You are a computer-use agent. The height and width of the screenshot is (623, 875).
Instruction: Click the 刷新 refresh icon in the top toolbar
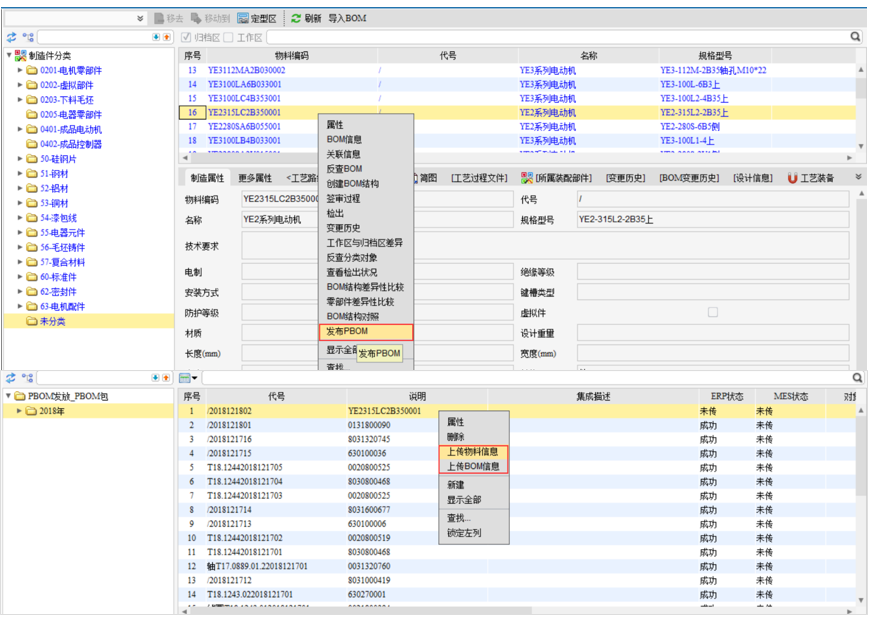tap(296, 18)
